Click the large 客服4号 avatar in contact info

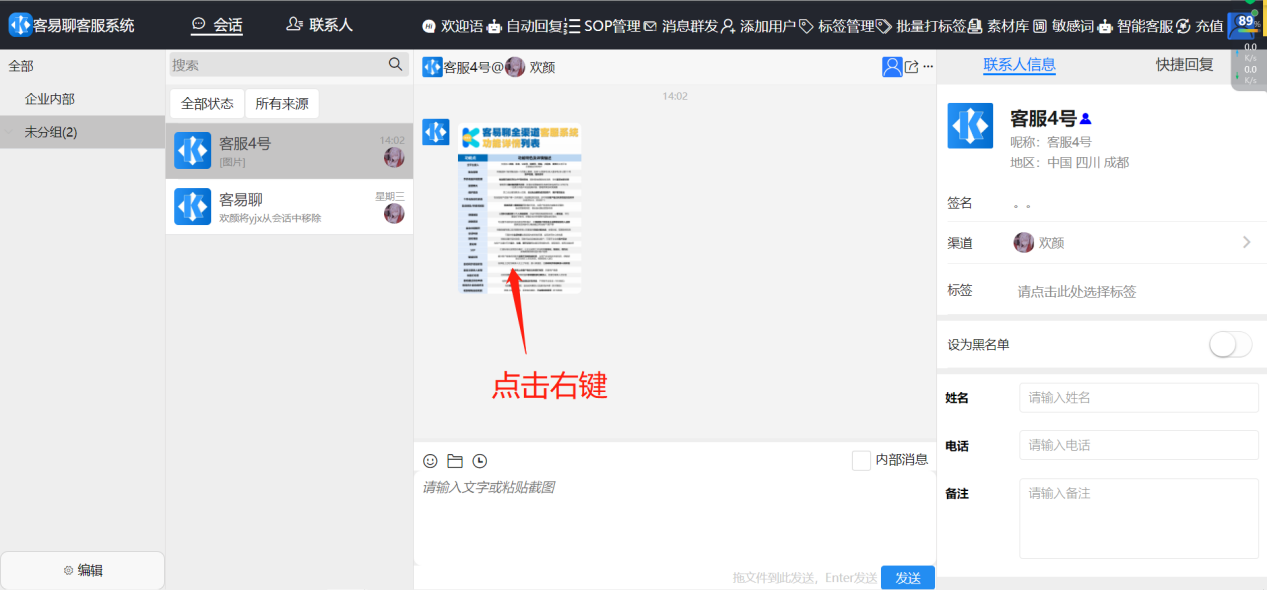(x=970, y=126)
